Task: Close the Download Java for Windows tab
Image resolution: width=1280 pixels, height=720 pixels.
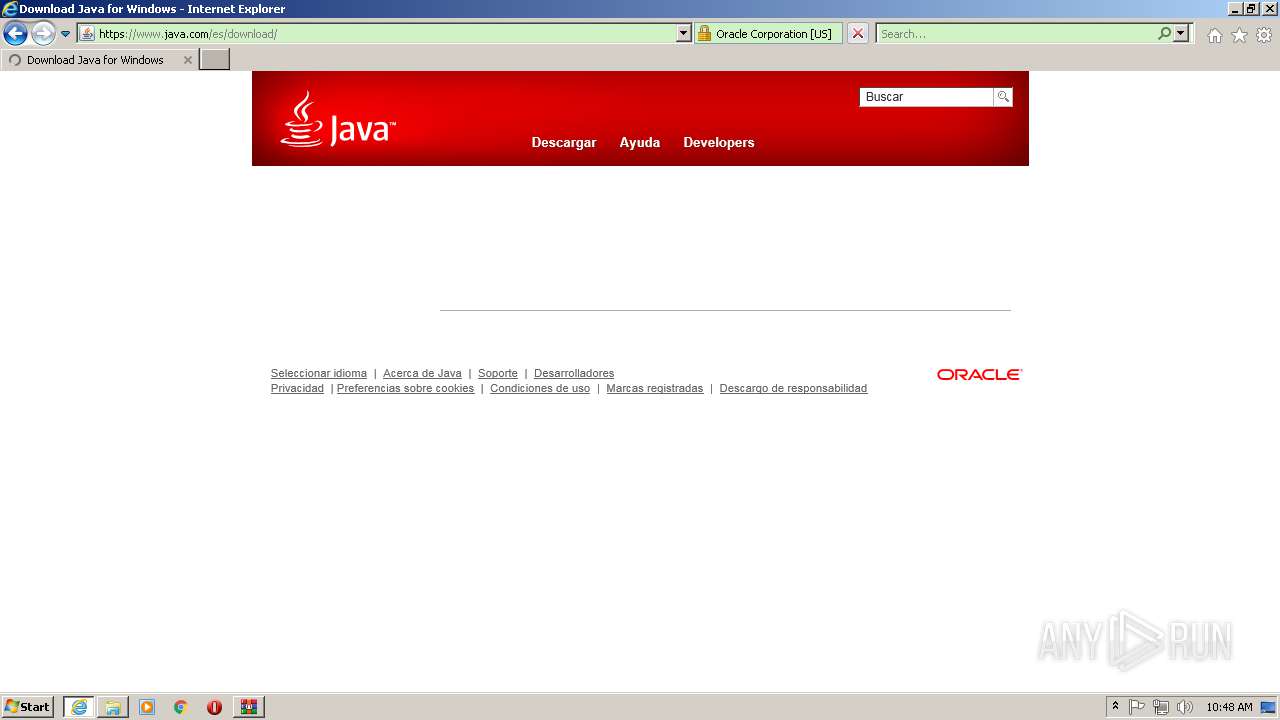Action: click(x=187, y=60)
